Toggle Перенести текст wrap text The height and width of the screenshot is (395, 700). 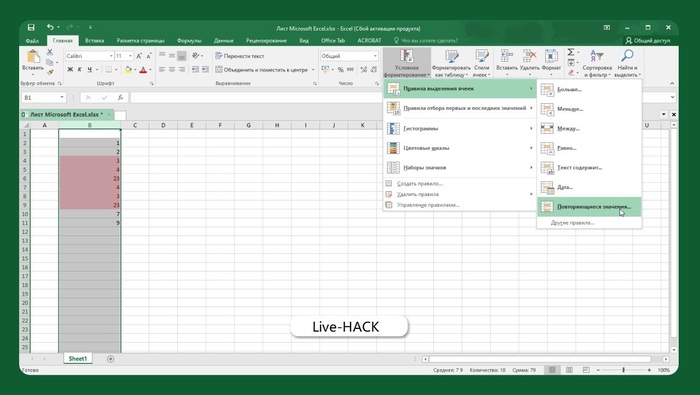[x=240, y=56]
